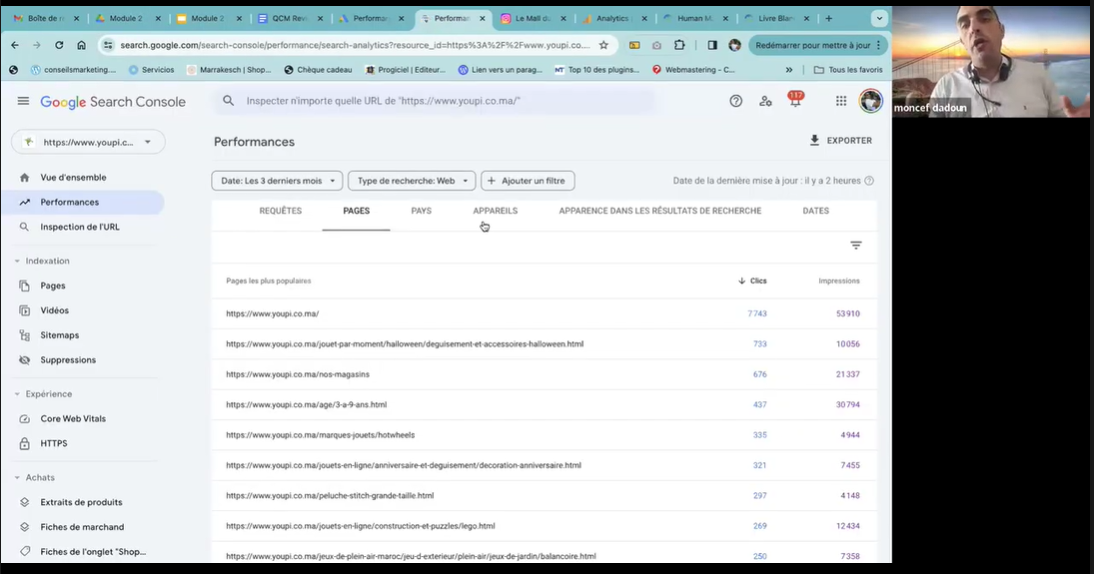Viewport: 1094px width, 574px height.
Task: Go to browser home icon
Action: point(82,45)
